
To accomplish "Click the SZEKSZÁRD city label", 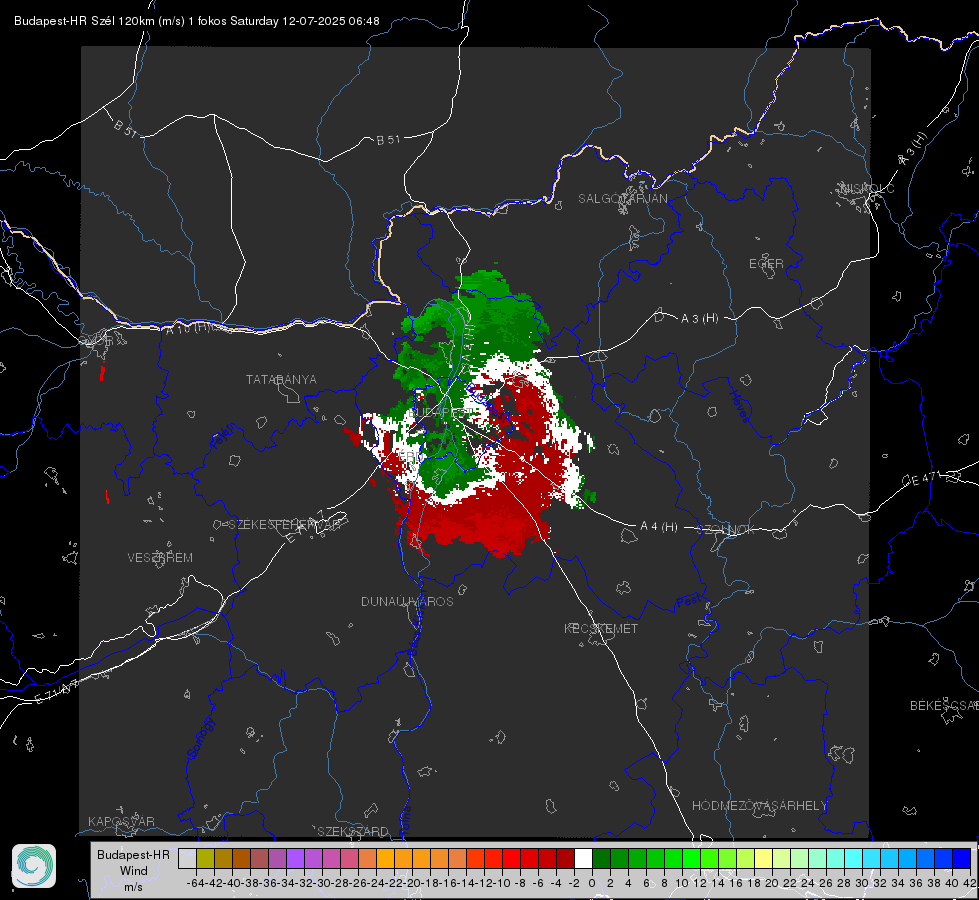I will [353, 831].
